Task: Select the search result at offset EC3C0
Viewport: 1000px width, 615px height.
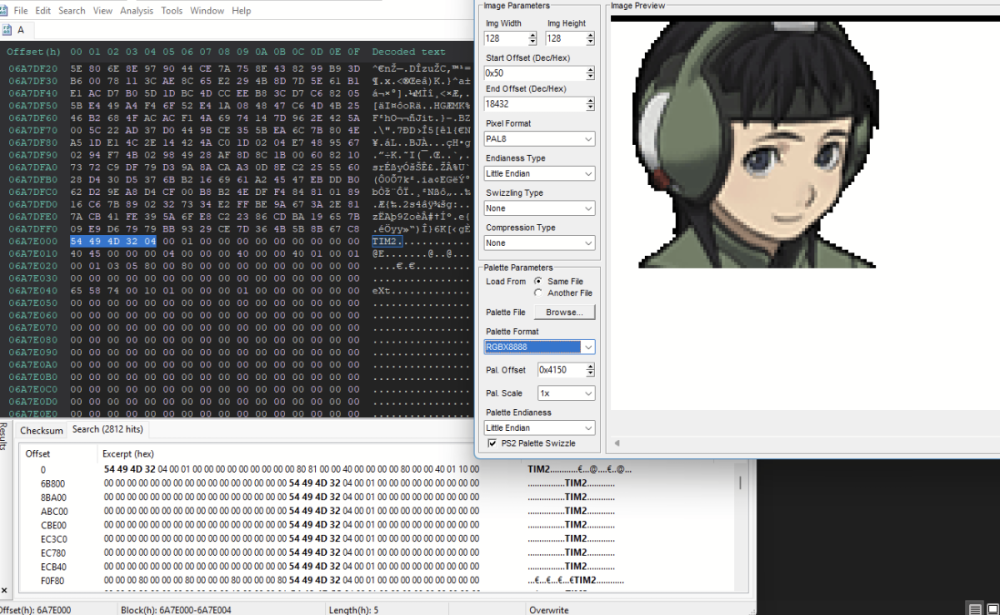Action: pyautogui.click(x=376, y=539)
